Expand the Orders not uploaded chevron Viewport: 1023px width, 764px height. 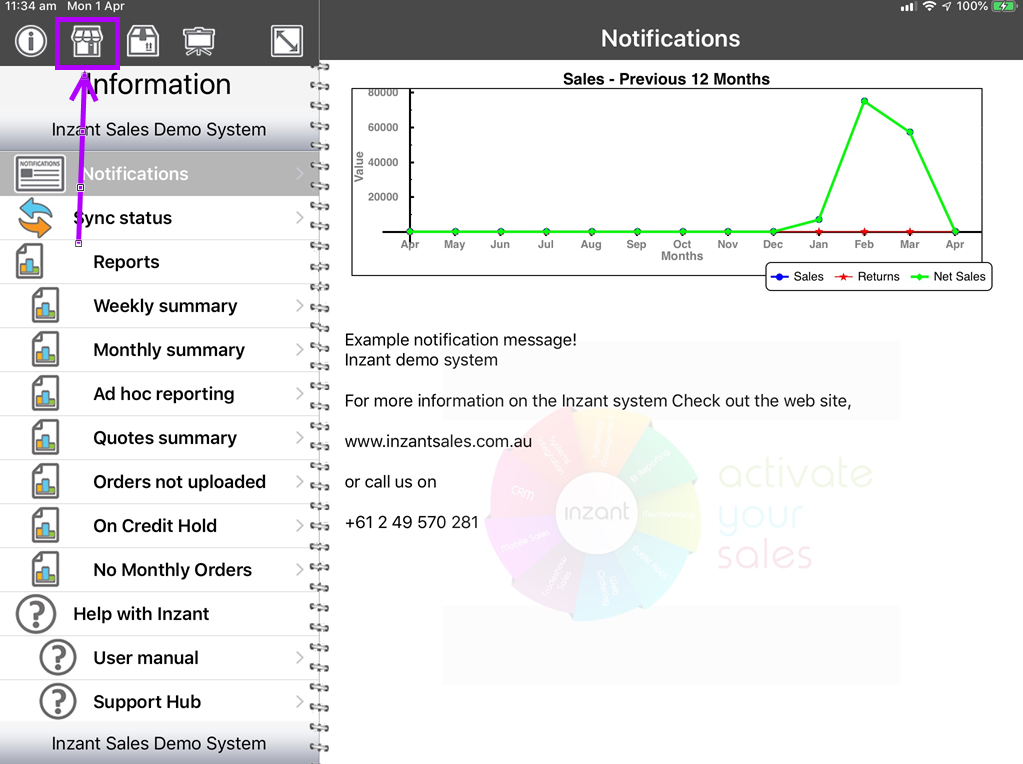tap(299, 481)
